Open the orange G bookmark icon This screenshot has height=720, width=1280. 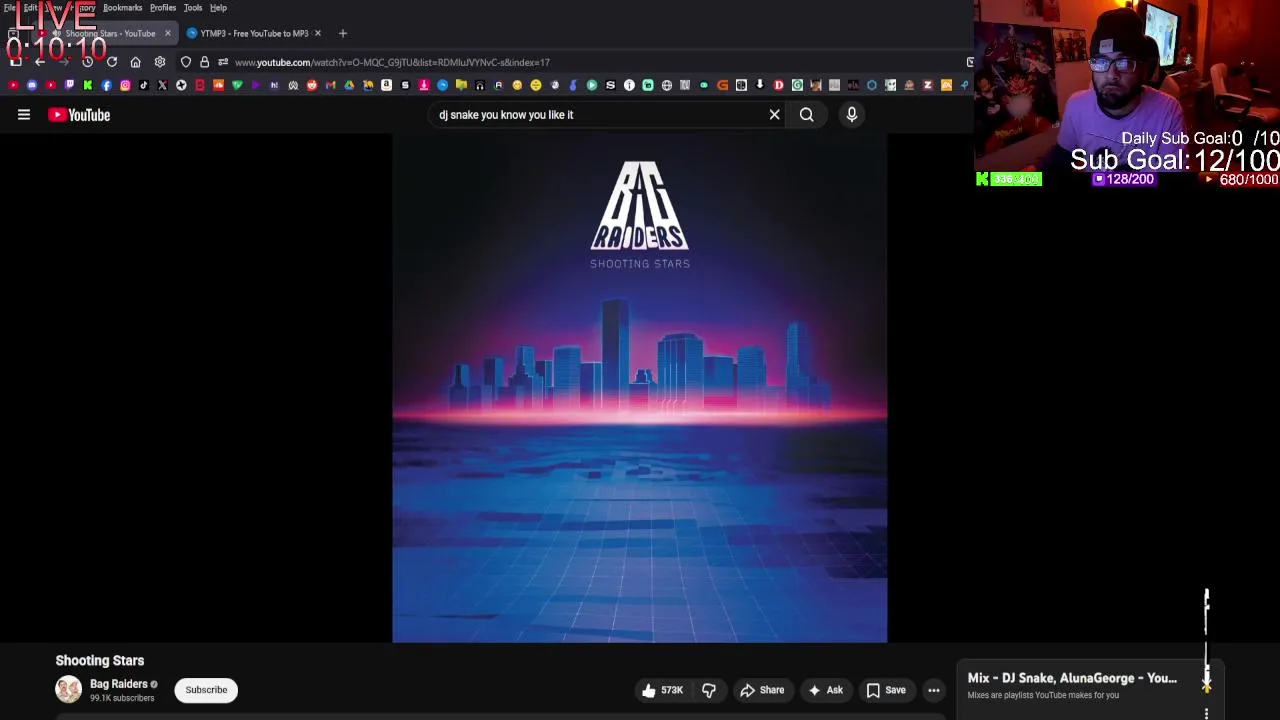[722, 85]
